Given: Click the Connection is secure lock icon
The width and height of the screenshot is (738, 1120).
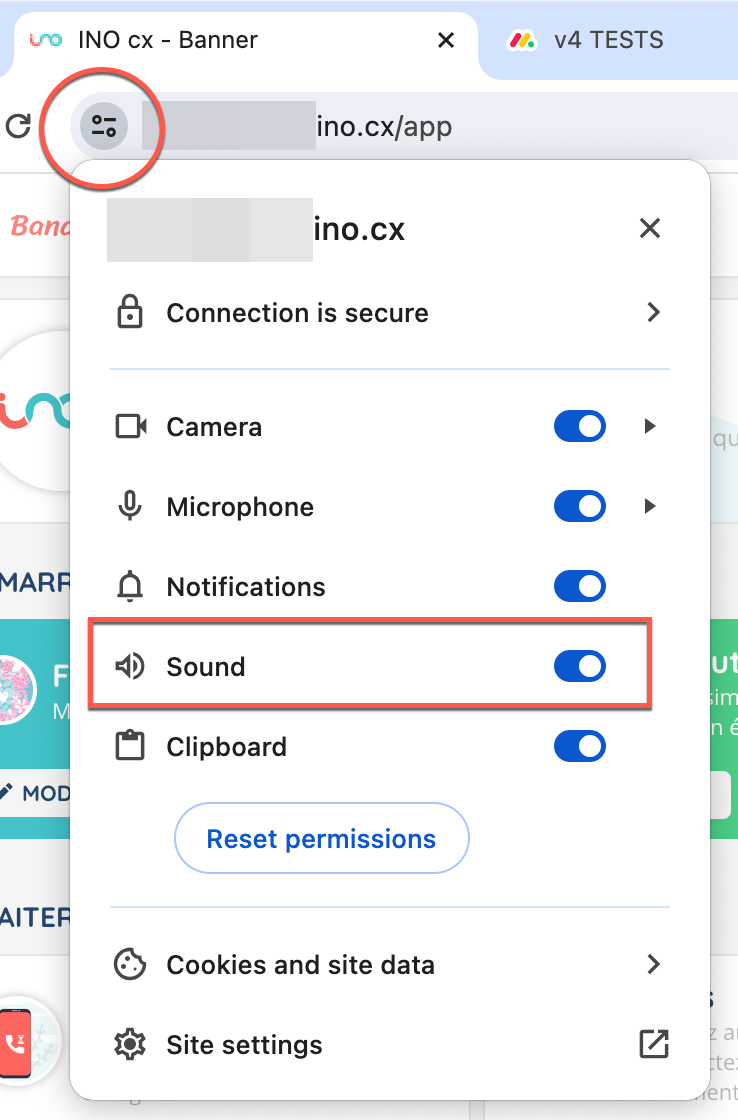Looking at the screenshot, I should coord(130,313).
